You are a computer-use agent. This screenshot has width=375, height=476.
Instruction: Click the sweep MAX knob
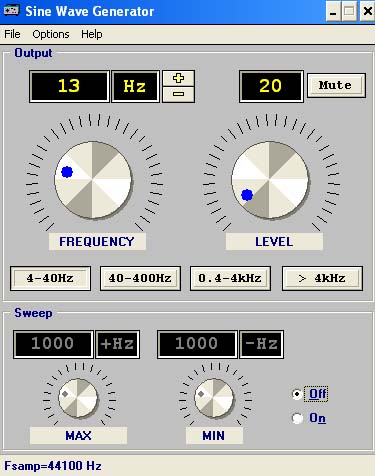(78, 398)
